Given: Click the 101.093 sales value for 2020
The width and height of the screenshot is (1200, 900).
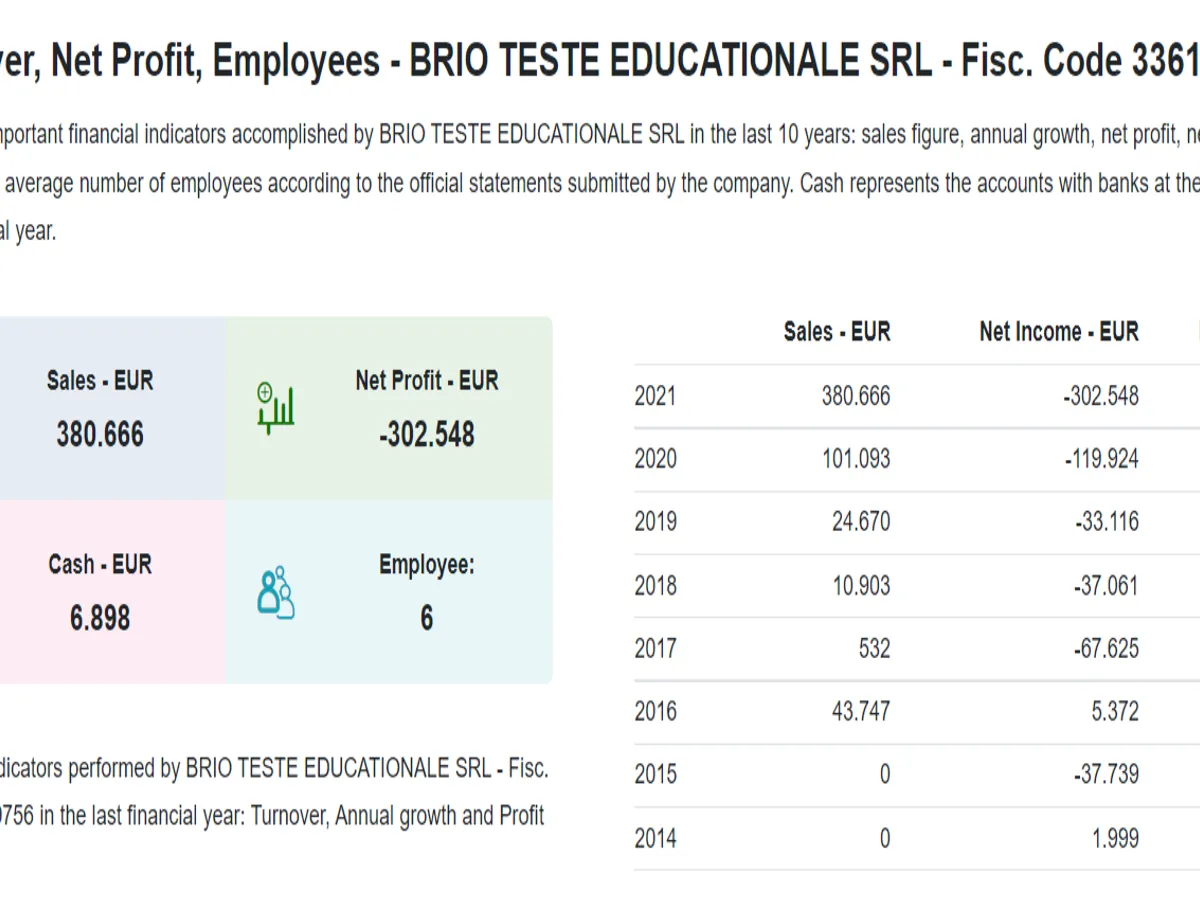Looking at the screenshot, I should point(856,460).
